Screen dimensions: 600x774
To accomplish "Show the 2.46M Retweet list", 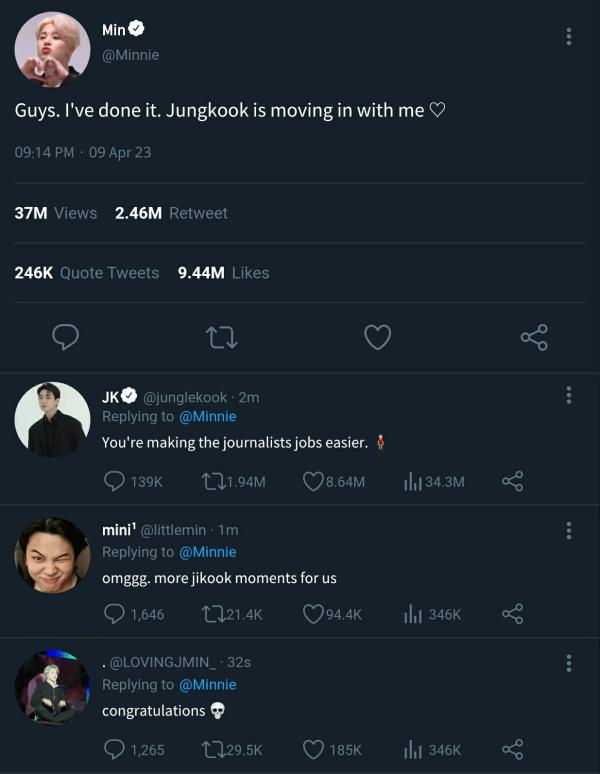I will click(x=171, y=213).
